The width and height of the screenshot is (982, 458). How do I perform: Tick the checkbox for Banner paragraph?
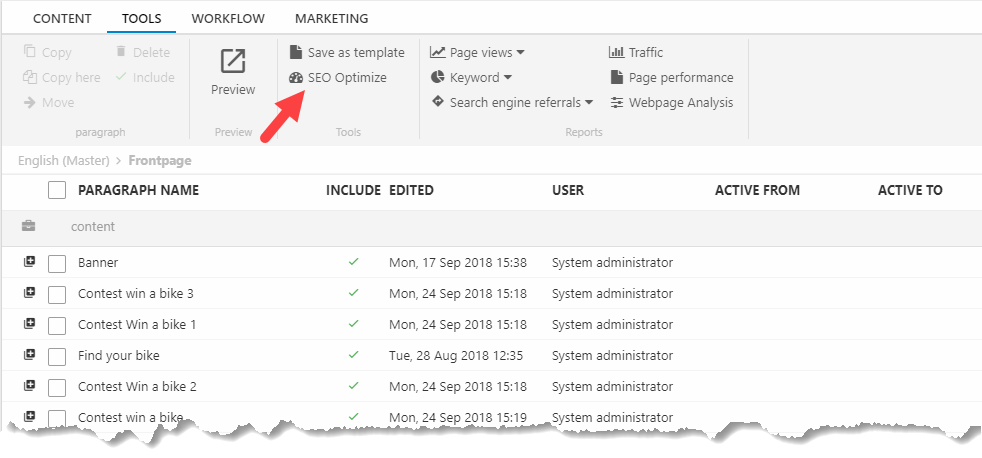click(58, 263)
